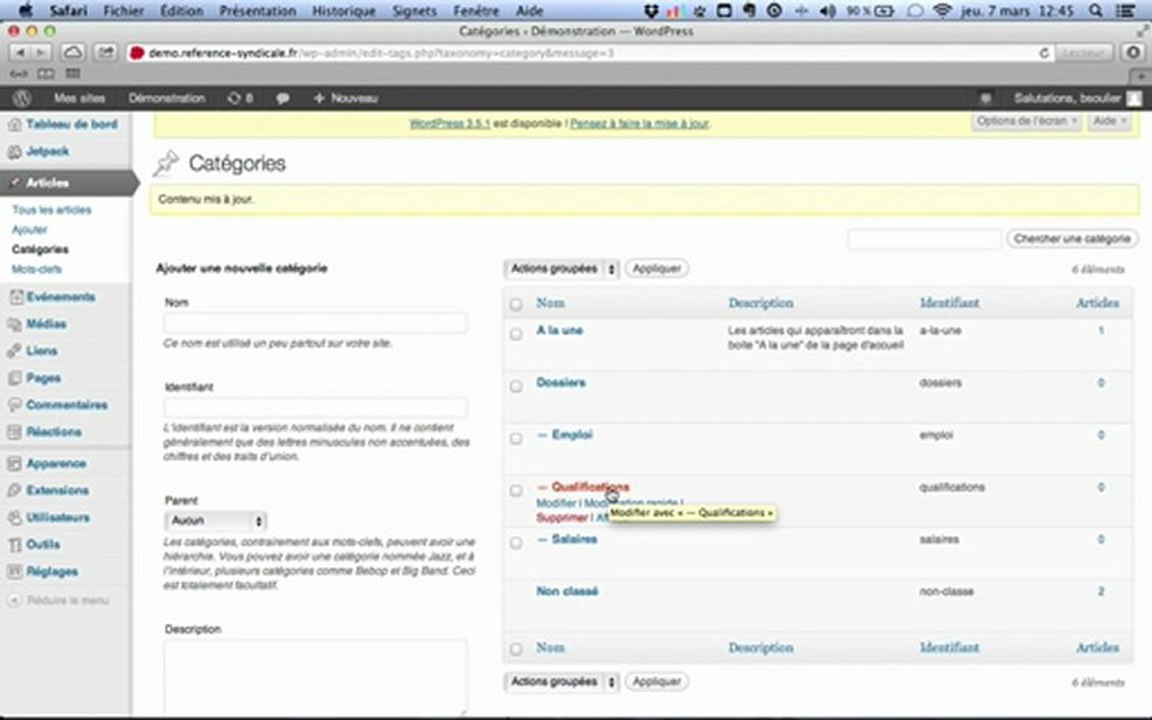
Task: Open the Signets menu
Action: 414,11
